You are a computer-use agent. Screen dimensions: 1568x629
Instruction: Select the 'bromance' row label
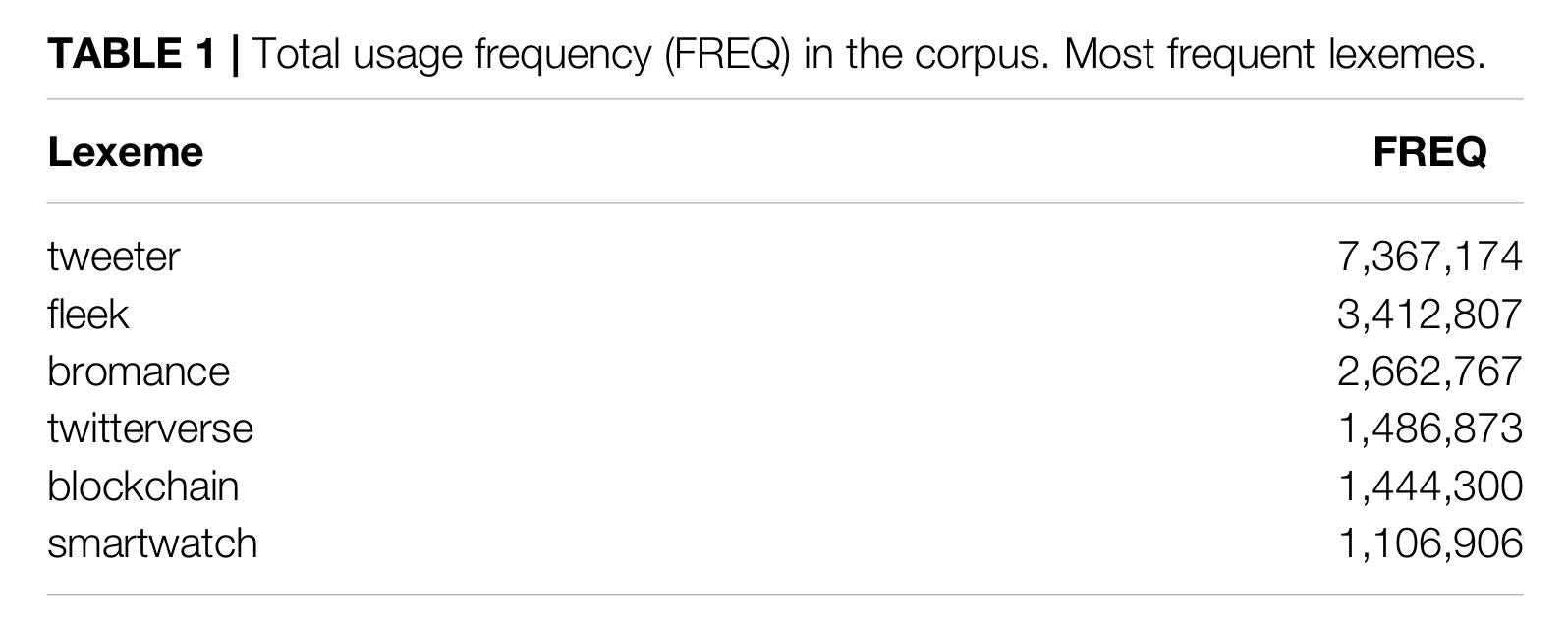point(138,372)
